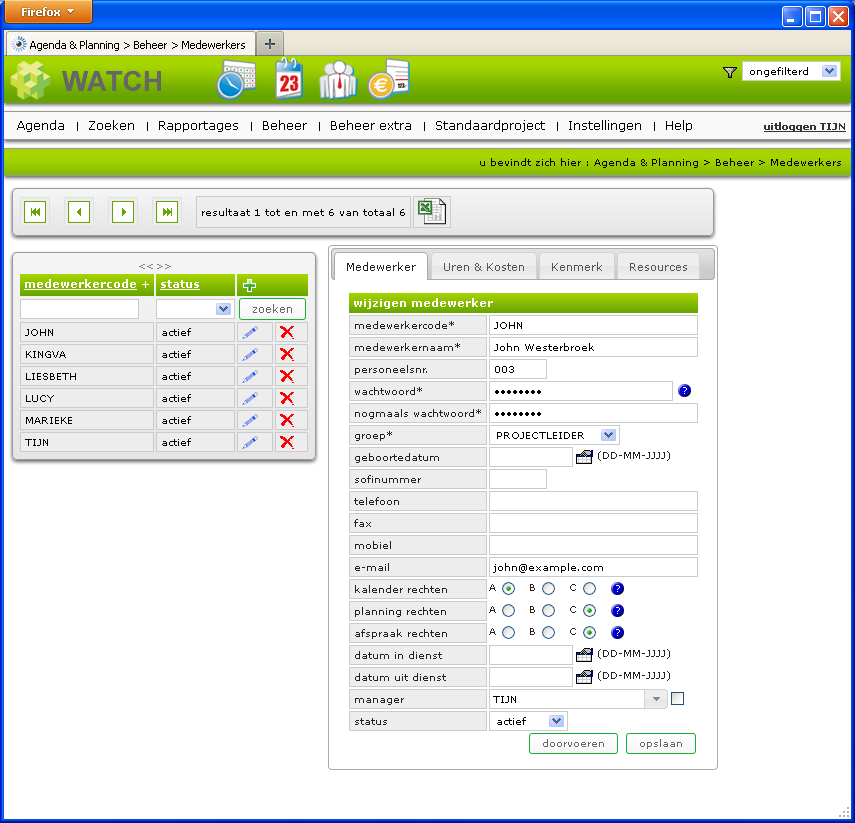Go to last results page

pyautogui.click(x=167, y=212)
